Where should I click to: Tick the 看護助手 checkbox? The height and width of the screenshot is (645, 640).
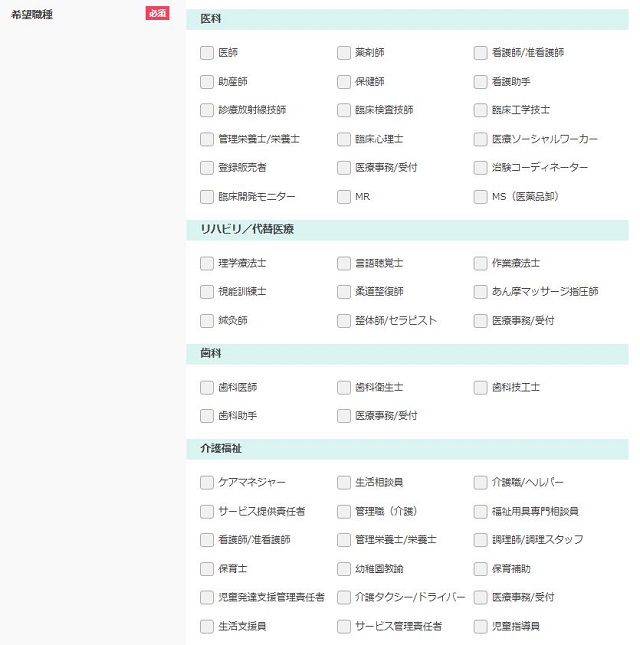[480, 81]
